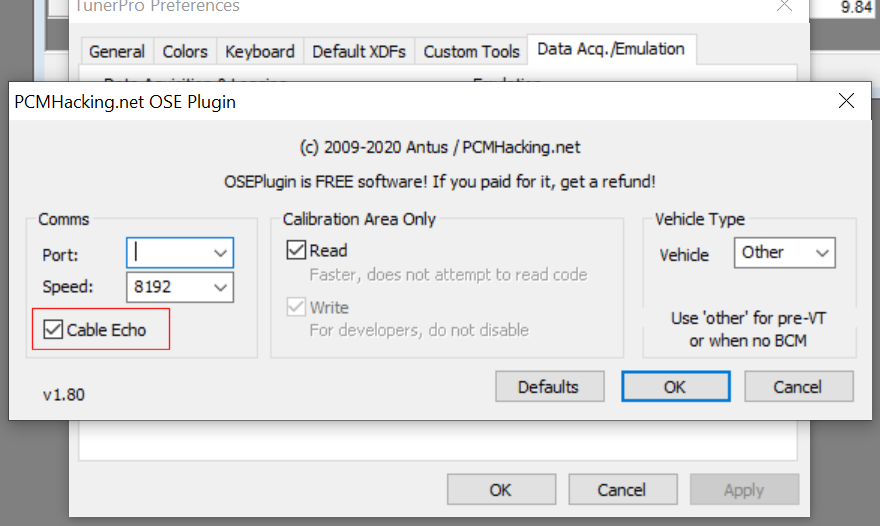The width and height of the screenshot is (880, 526).
Task: Click Cancel in TunerPro Preferences window
Action: pos(622,490)
